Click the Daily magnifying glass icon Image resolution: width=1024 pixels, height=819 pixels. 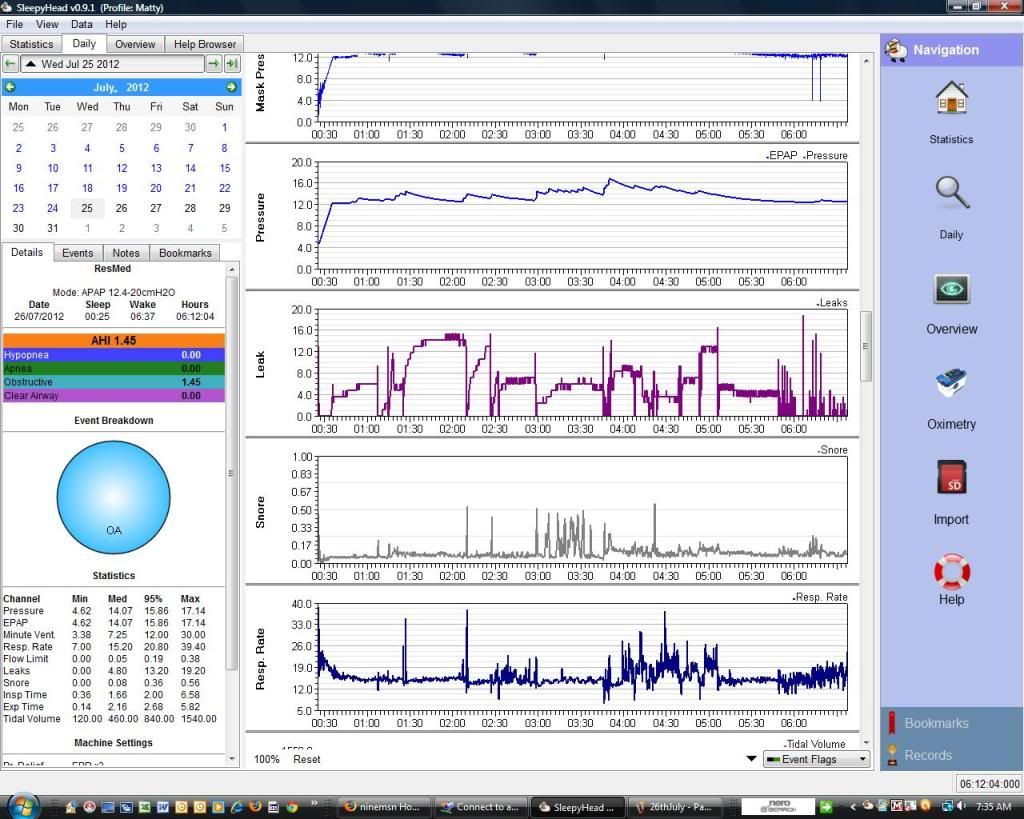coord(951,194)
